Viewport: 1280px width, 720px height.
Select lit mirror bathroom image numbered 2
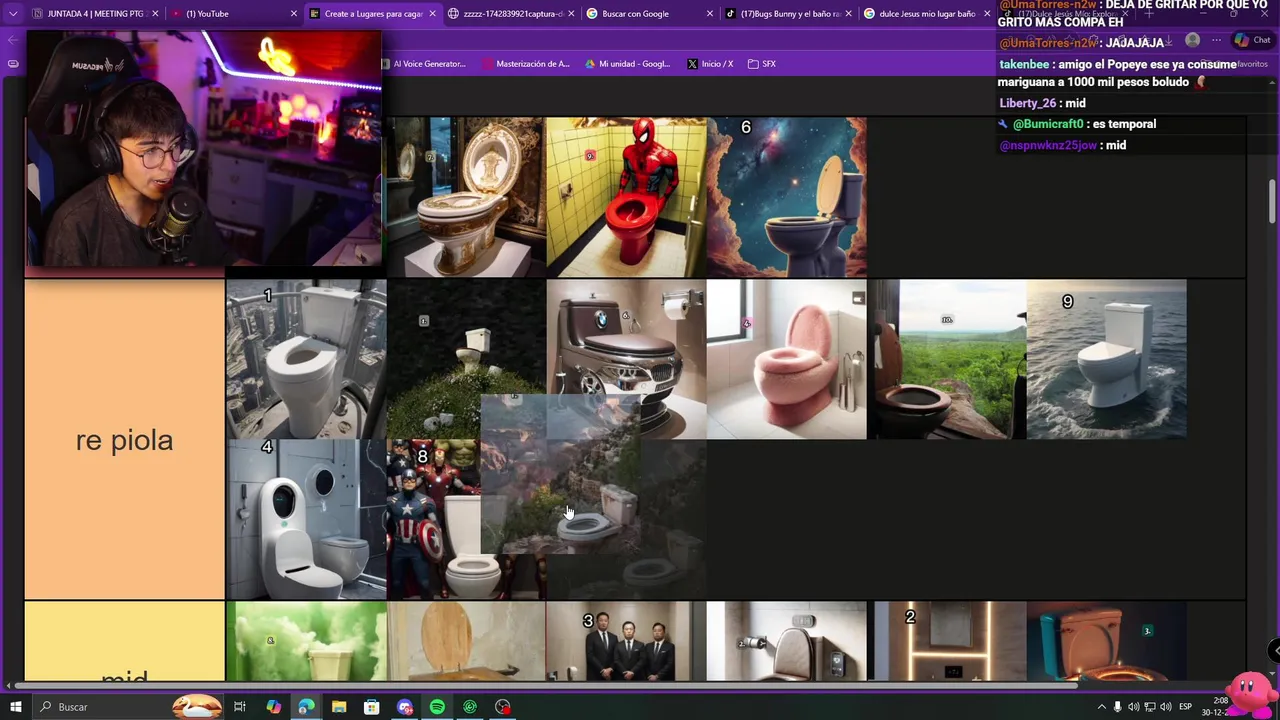click(946, 641)
